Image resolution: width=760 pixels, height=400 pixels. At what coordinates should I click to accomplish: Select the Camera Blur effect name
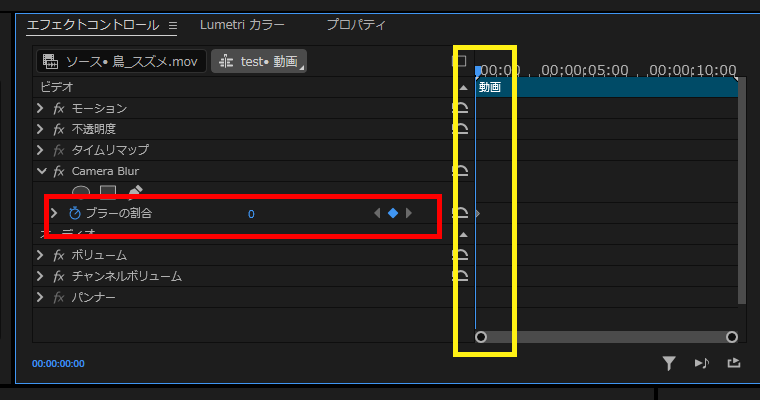[x=105, y=171]
